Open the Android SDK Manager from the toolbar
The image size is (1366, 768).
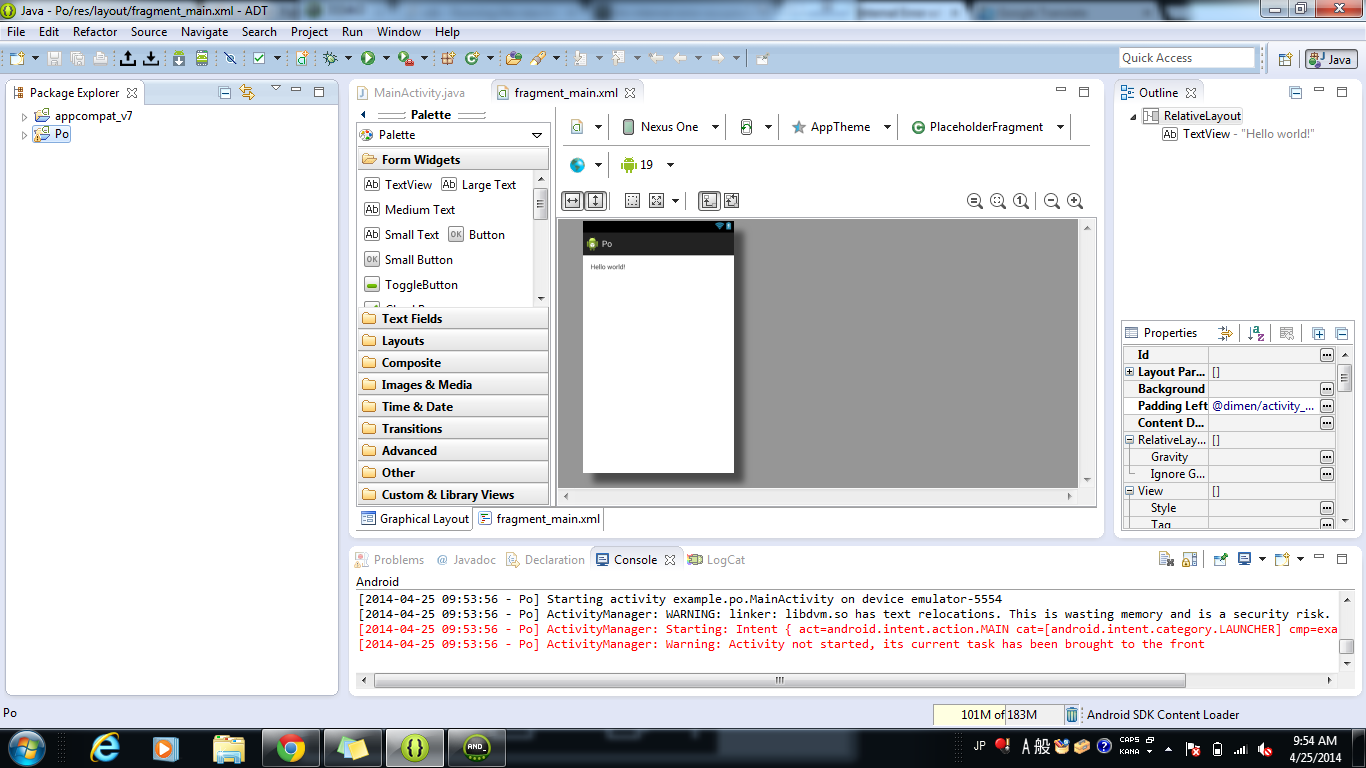click(176, 57)
